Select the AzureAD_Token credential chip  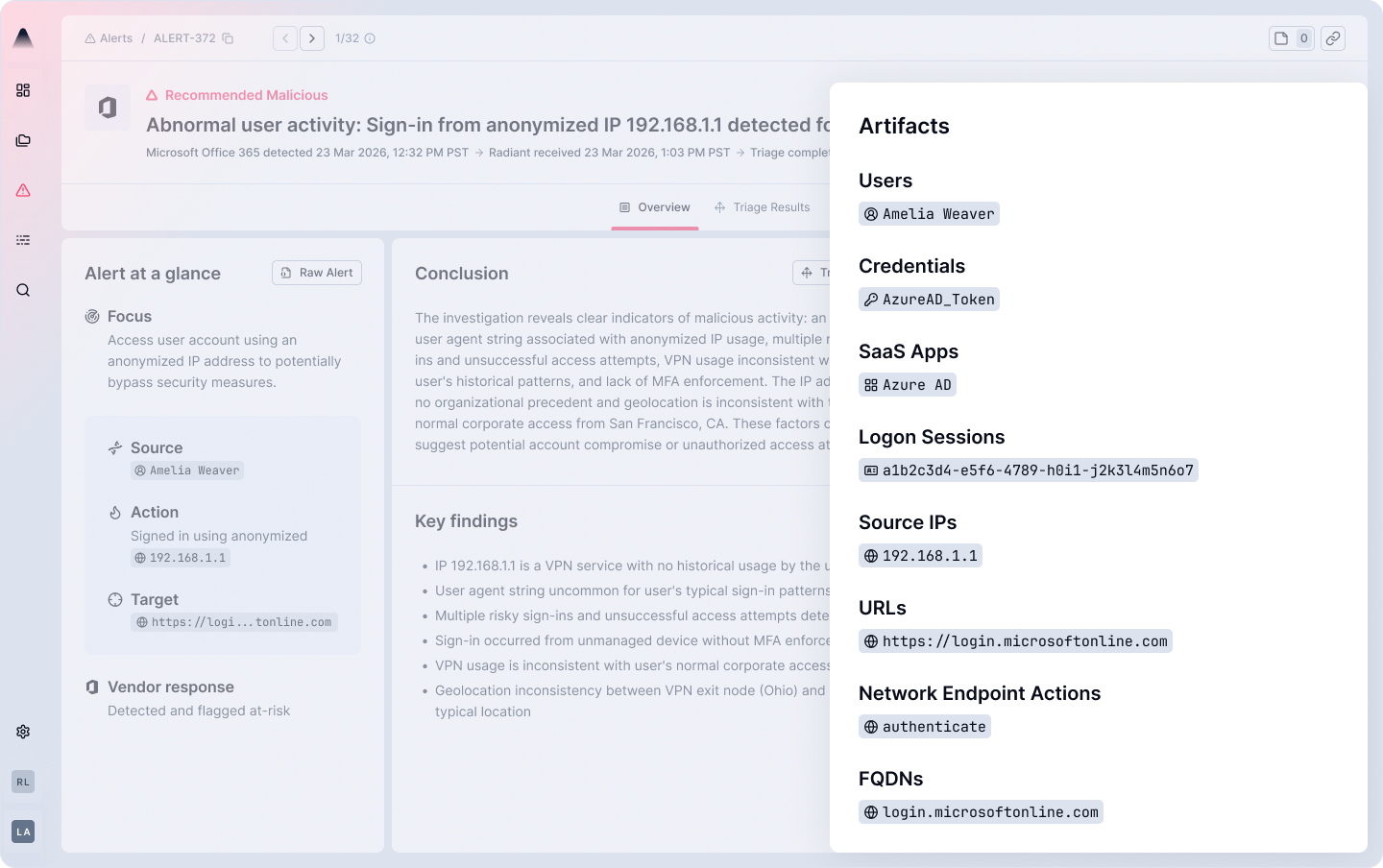point(929,300)
